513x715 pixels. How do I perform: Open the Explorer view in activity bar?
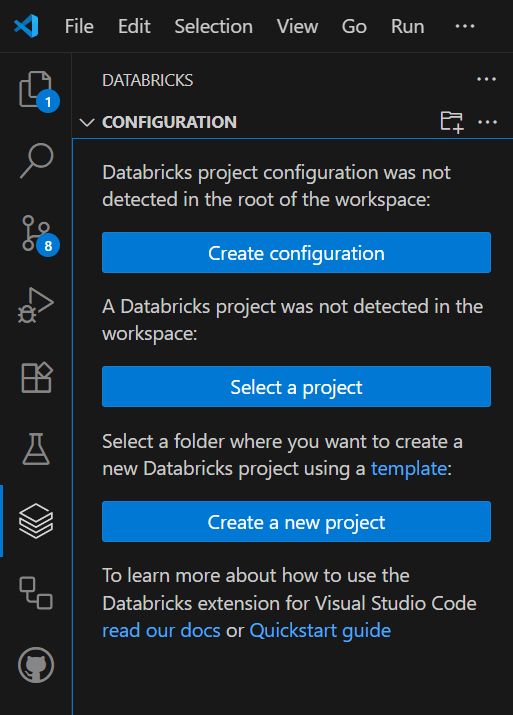[36, 90]
